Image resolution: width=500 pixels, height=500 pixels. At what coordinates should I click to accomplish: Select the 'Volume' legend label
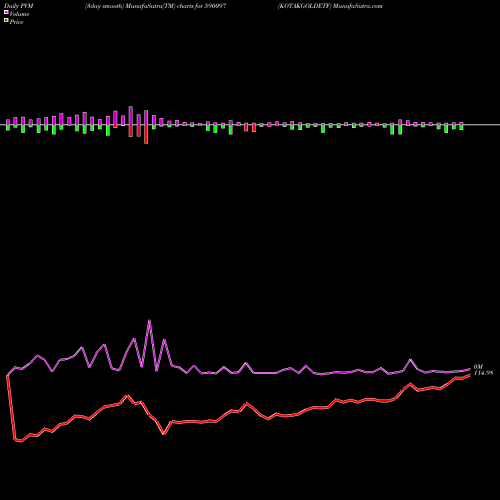point(19,14)
